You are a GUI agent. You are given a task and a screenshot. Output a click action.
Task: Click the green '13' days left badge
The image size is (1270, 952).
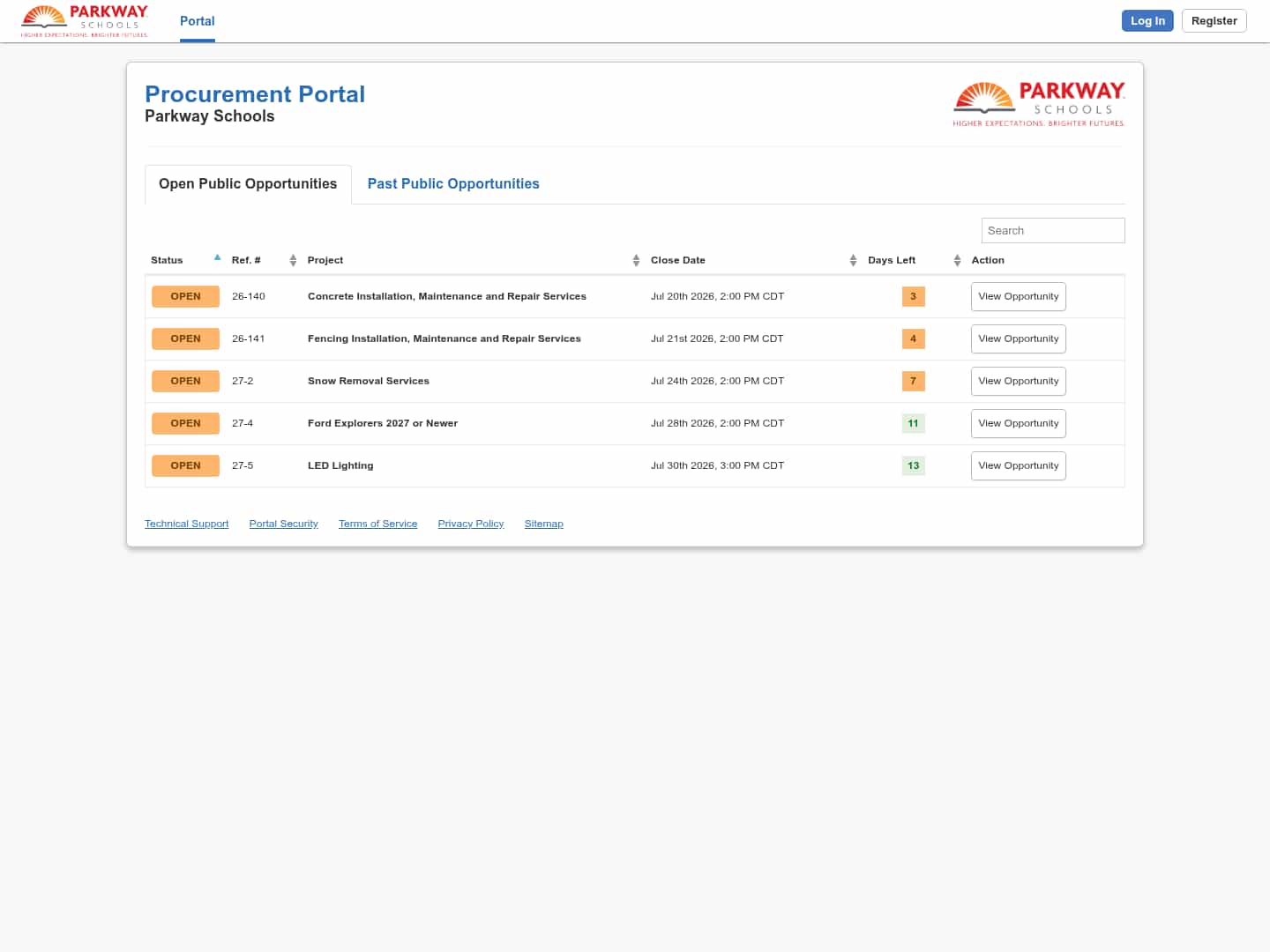tap(913, 465)
